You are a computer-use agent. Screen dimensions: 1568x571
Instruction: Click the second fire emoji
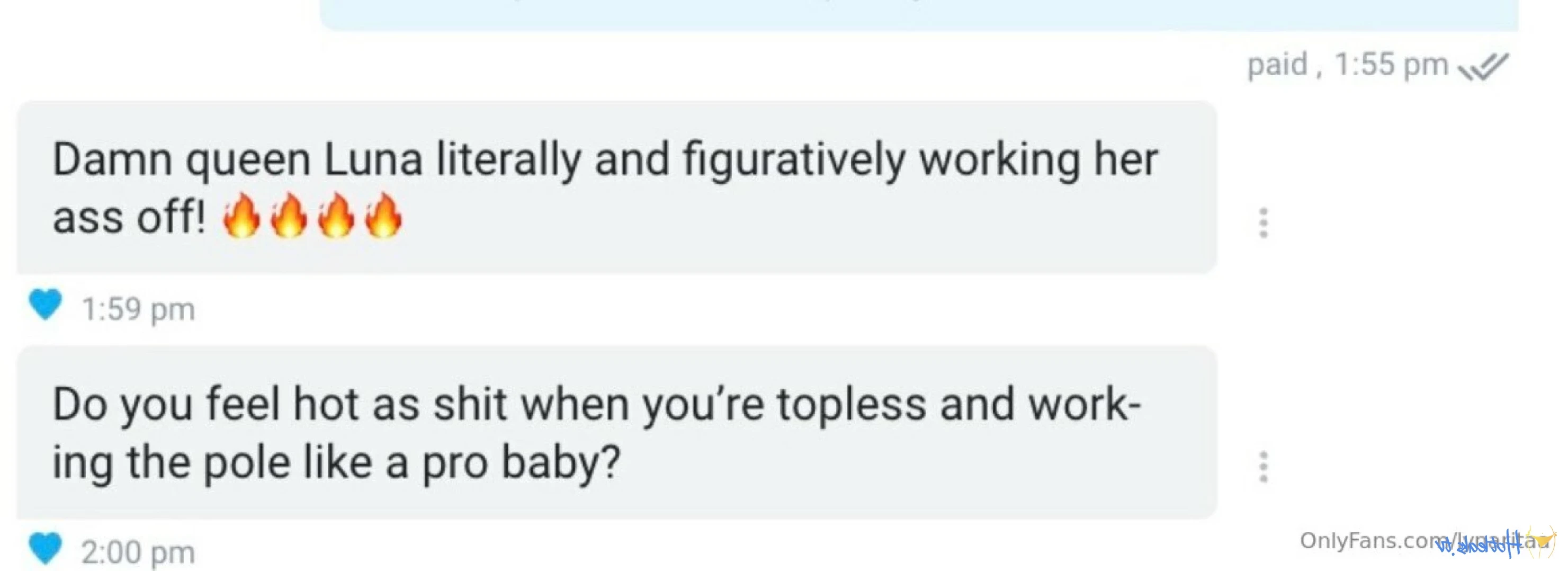(x=289, y=216)
